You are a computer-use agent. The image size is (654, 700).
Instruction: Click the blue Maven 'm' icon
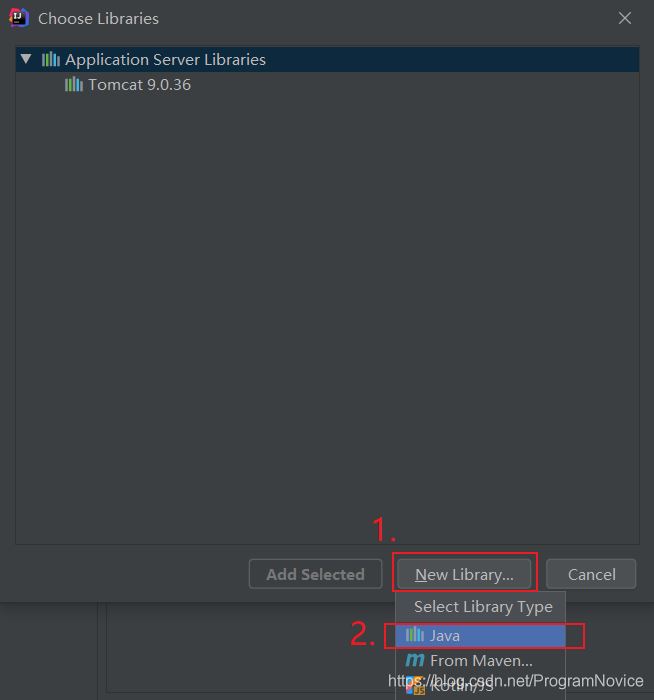[415, 660]
